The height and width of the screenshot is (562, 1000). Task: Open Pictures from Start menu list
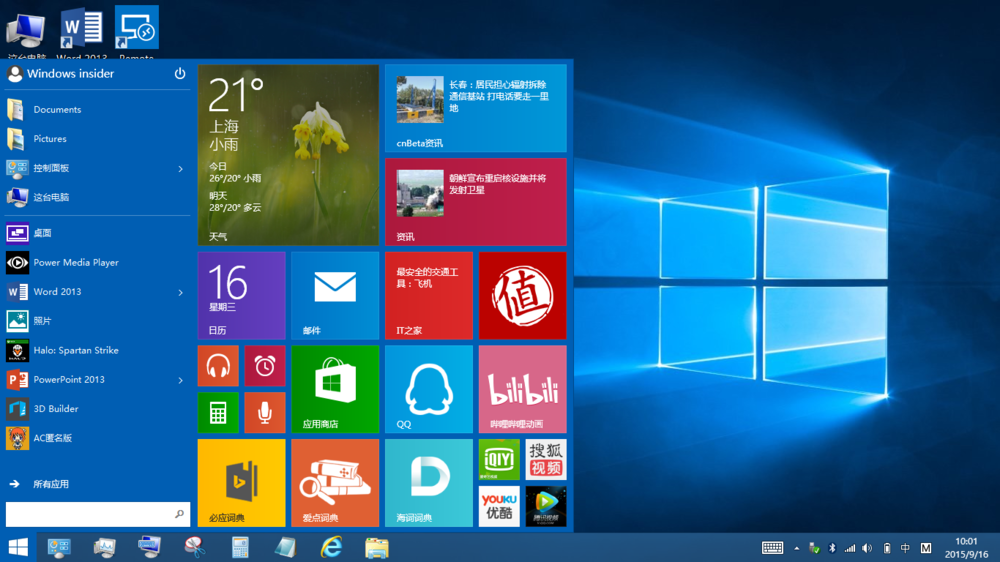(x=98, y=139)
